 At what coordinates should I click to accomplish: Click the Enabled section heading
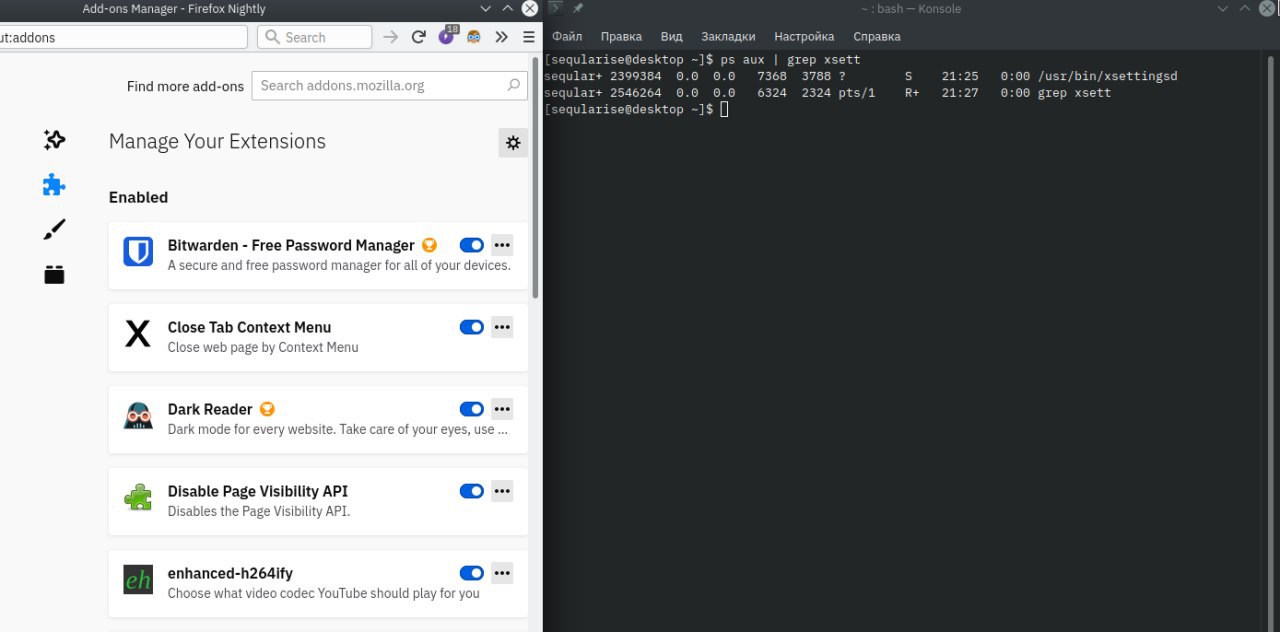tap(138, 197)
